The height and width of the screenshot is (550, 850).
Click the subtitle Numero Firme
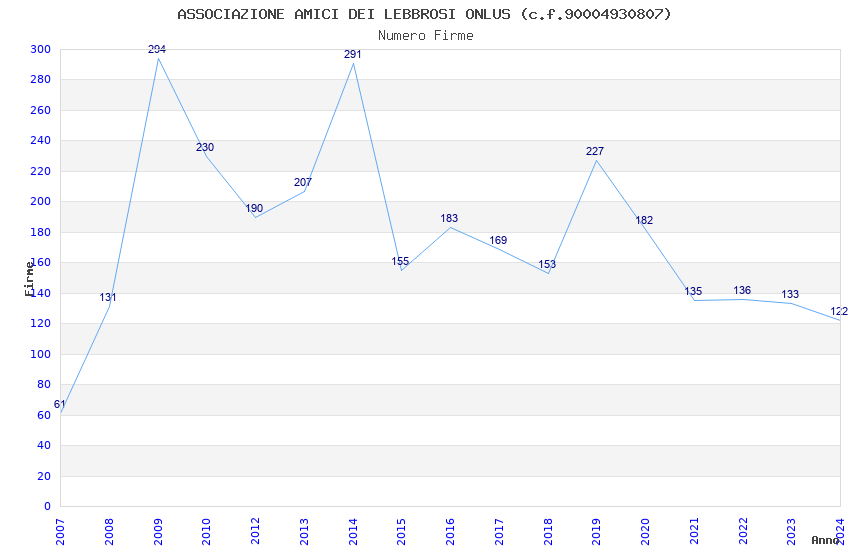point(426,36)
